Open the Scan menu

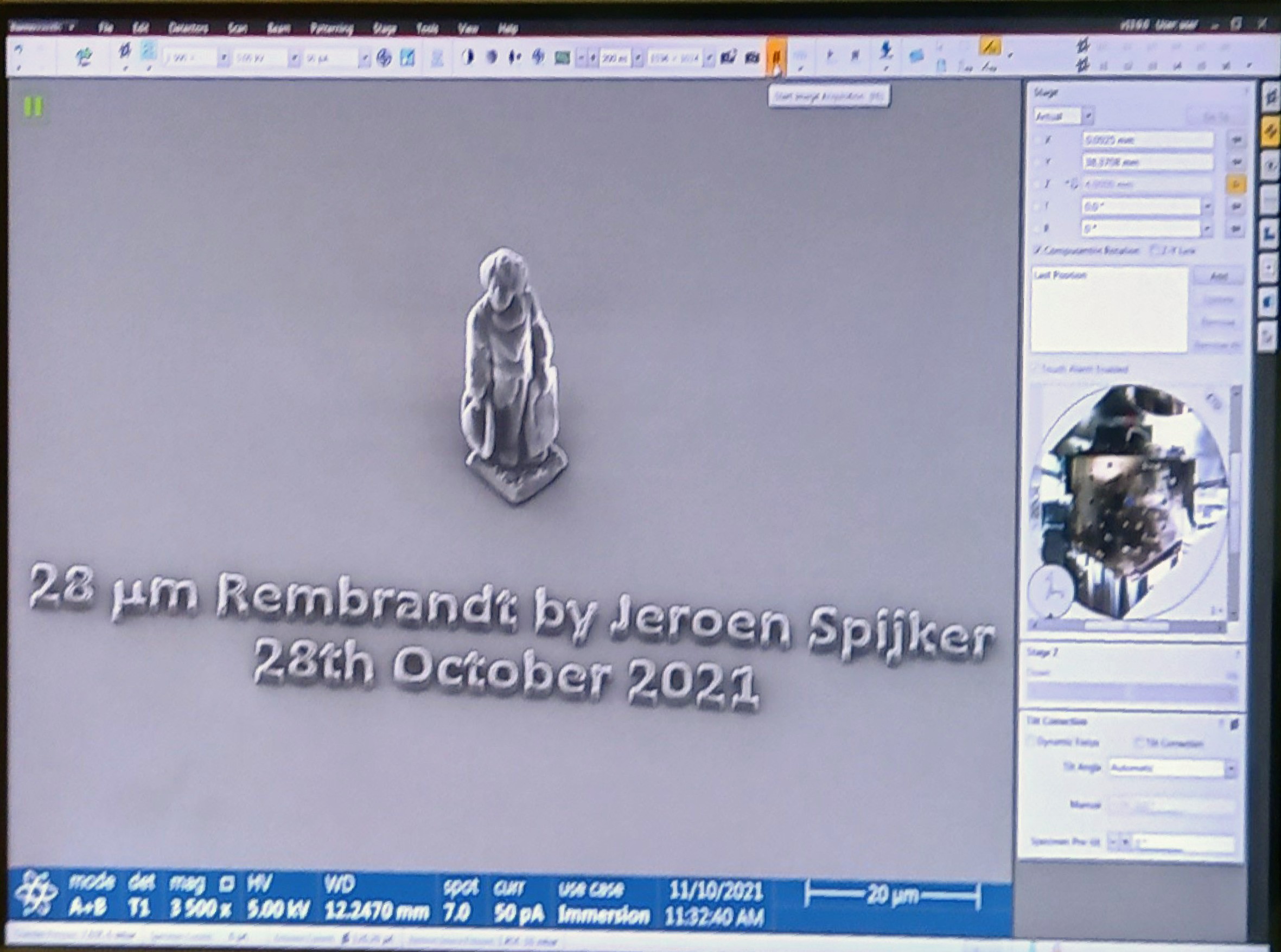pos(238,28)
